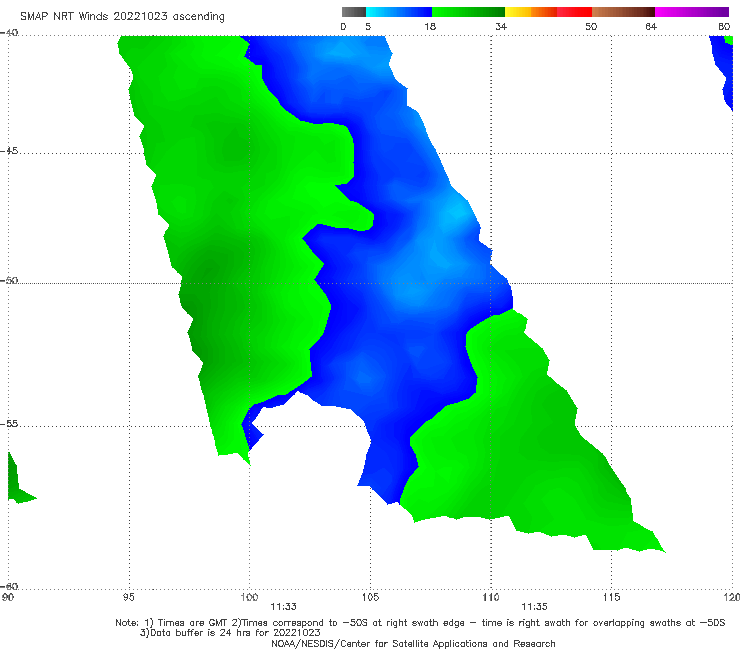Click the latitude label '-60'
Viewport: 740px width, 650px height.
(x=9, y=586)
